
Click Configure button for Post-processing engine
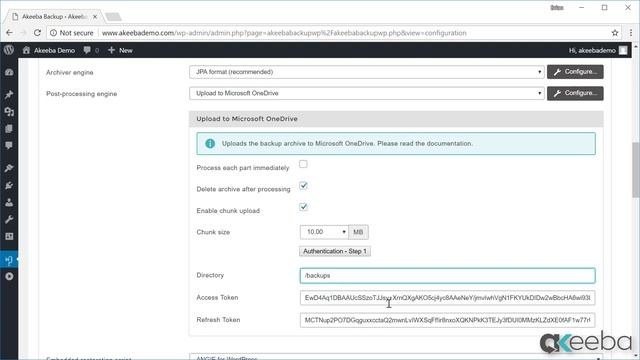575,93
